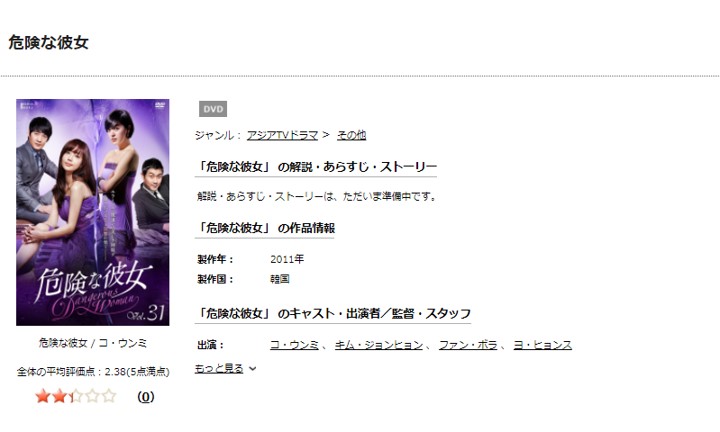Click the fifth empty rating star
720x432 pixels.
pyautogui.click(x=109, y=396)
